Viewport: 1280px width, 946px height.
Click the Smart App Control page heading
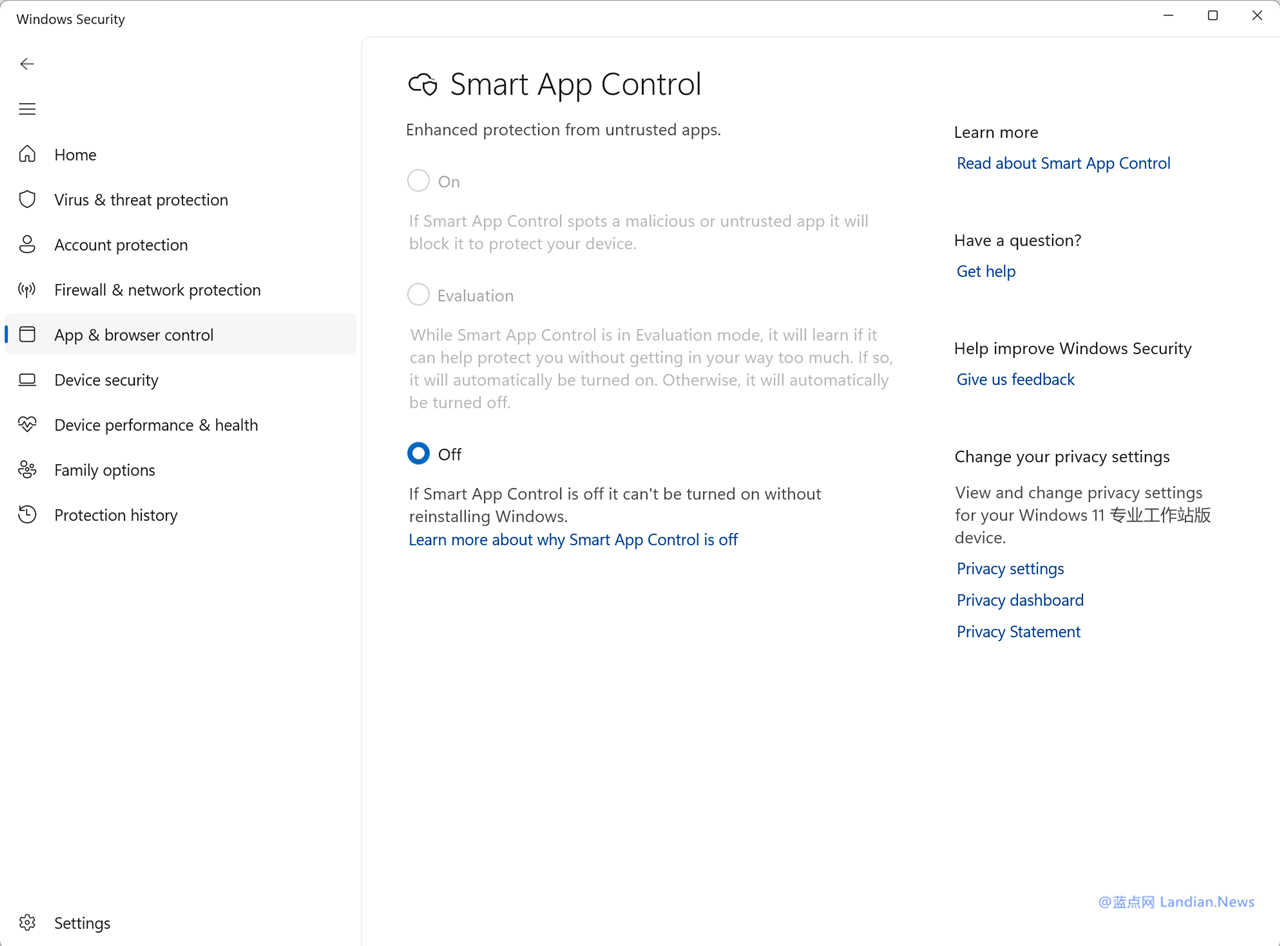[575, 84]
